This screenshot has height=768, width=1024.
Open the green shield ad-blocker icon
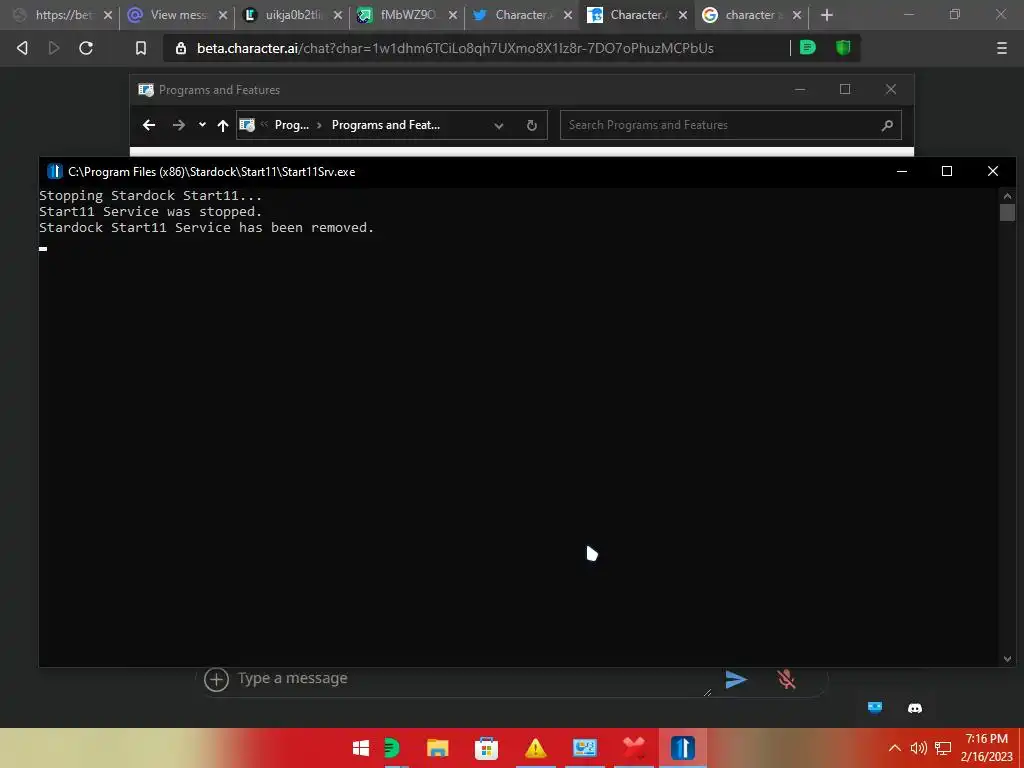pyautogui.click(x=843, y=47)
